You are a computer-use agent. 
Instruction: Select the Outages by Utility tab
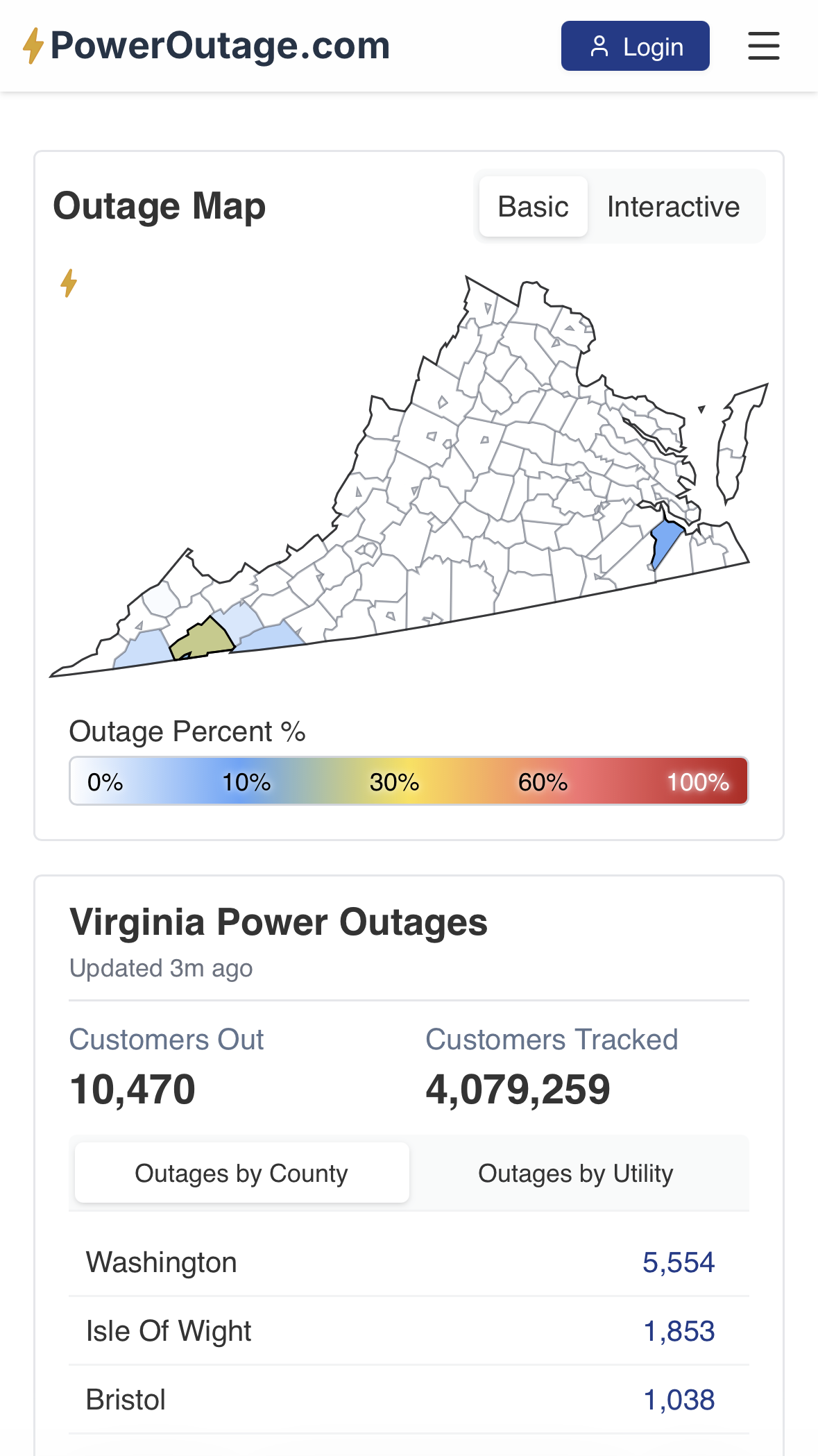575,1173
